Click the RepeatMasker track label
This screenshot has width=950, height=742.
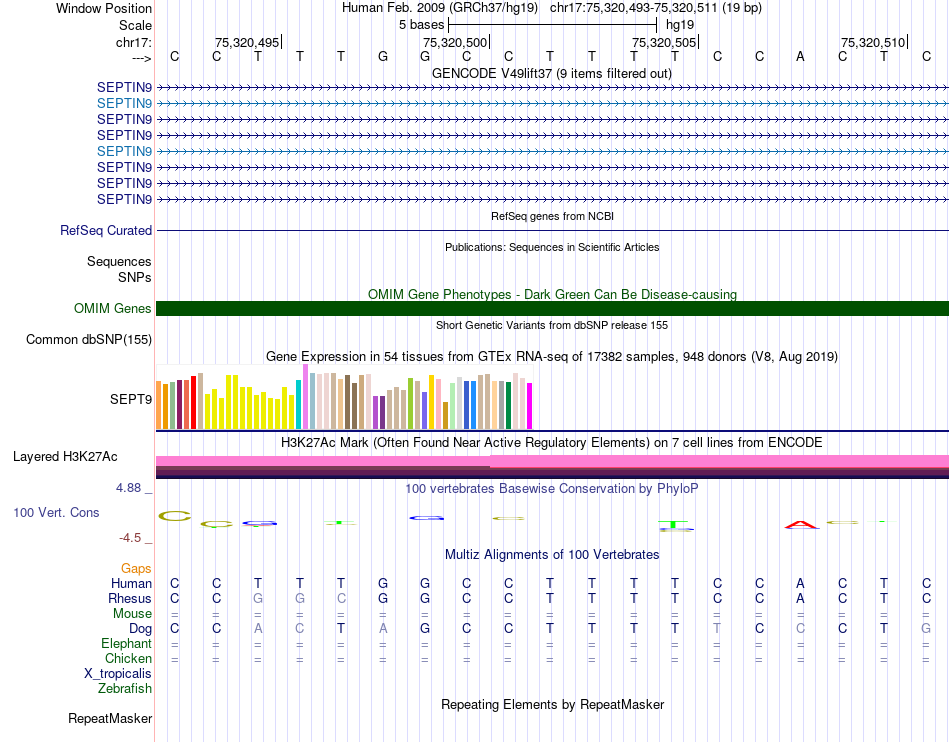[x=110, y=719]
